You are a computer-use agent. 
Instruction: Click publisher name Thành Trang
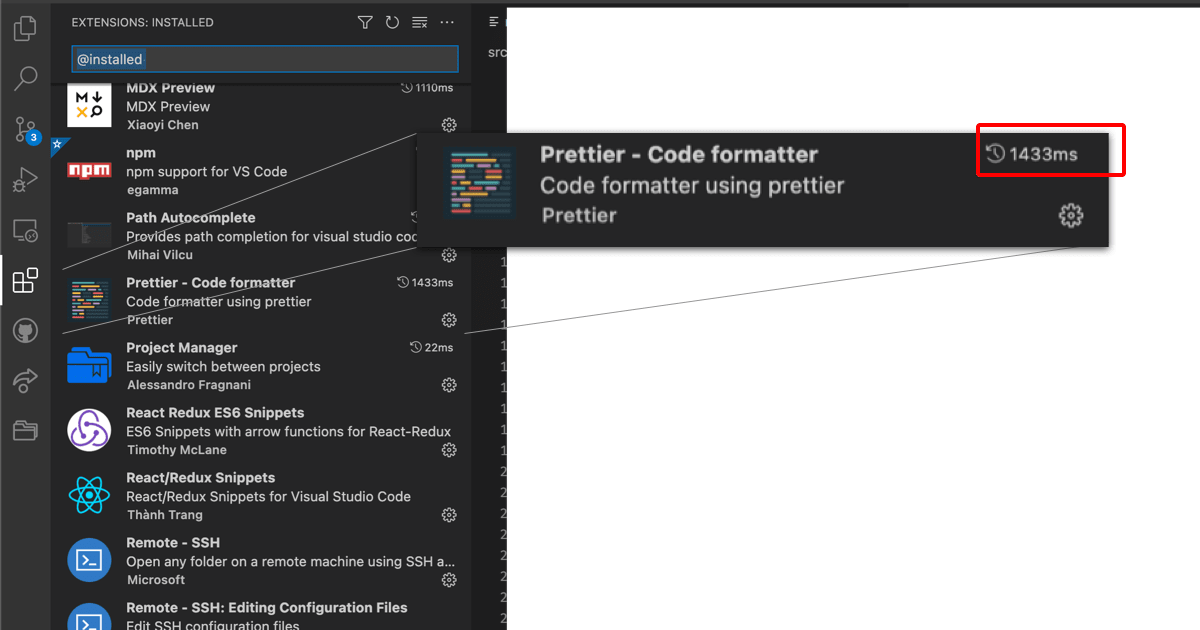(x=165, y=515)
